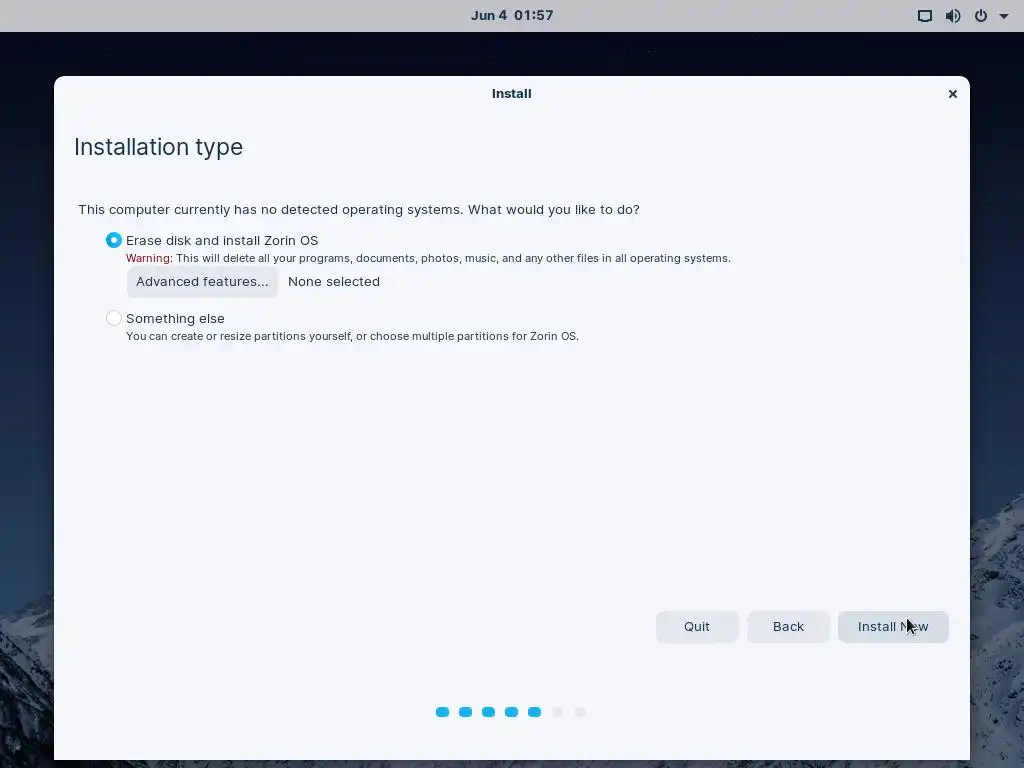The height and width of the screenshot is (768, 1024).
Task: Click the 'Installation type' heading
Action: (x=159, y=147)
